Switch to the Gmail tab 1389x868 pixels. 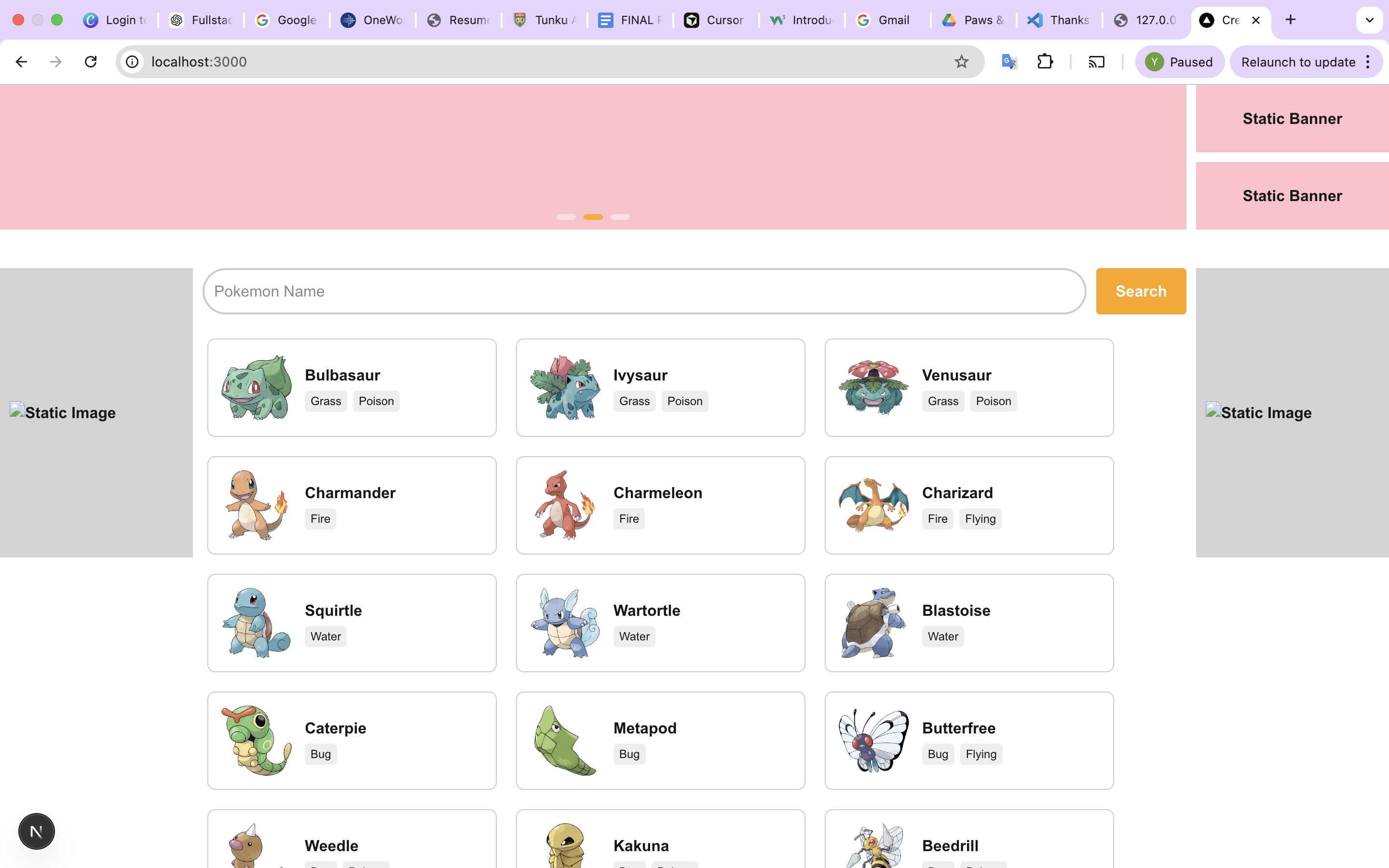[887, 20]
